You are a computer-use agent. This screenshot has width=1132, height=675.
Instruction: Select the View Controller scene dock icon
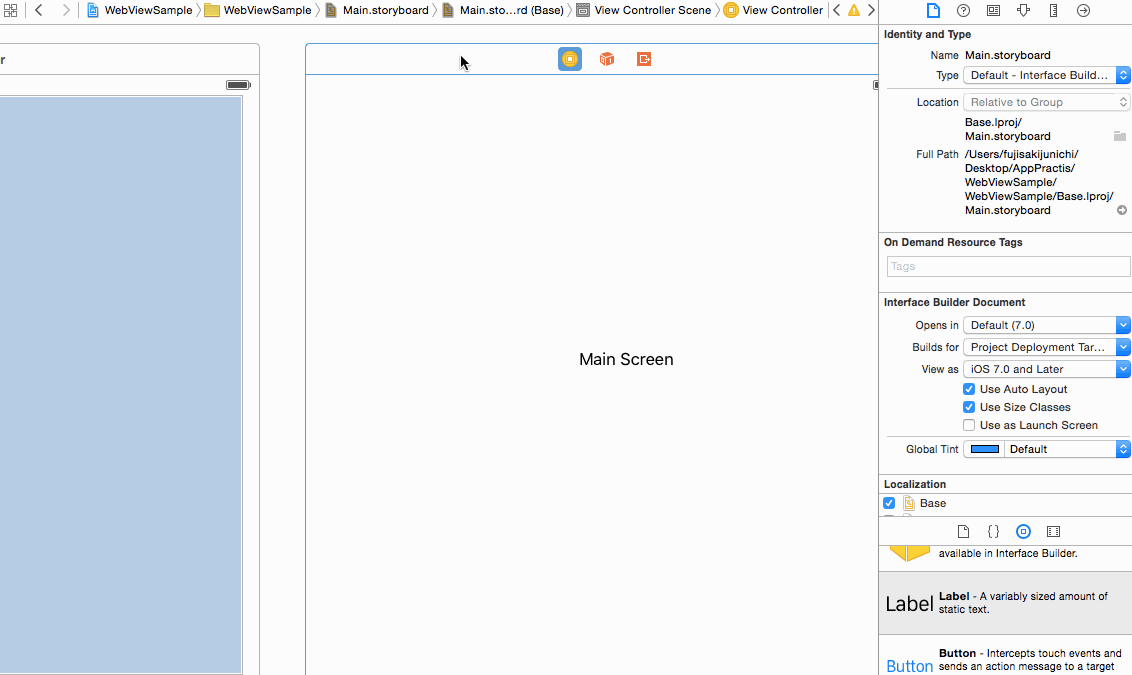[570, 59]
